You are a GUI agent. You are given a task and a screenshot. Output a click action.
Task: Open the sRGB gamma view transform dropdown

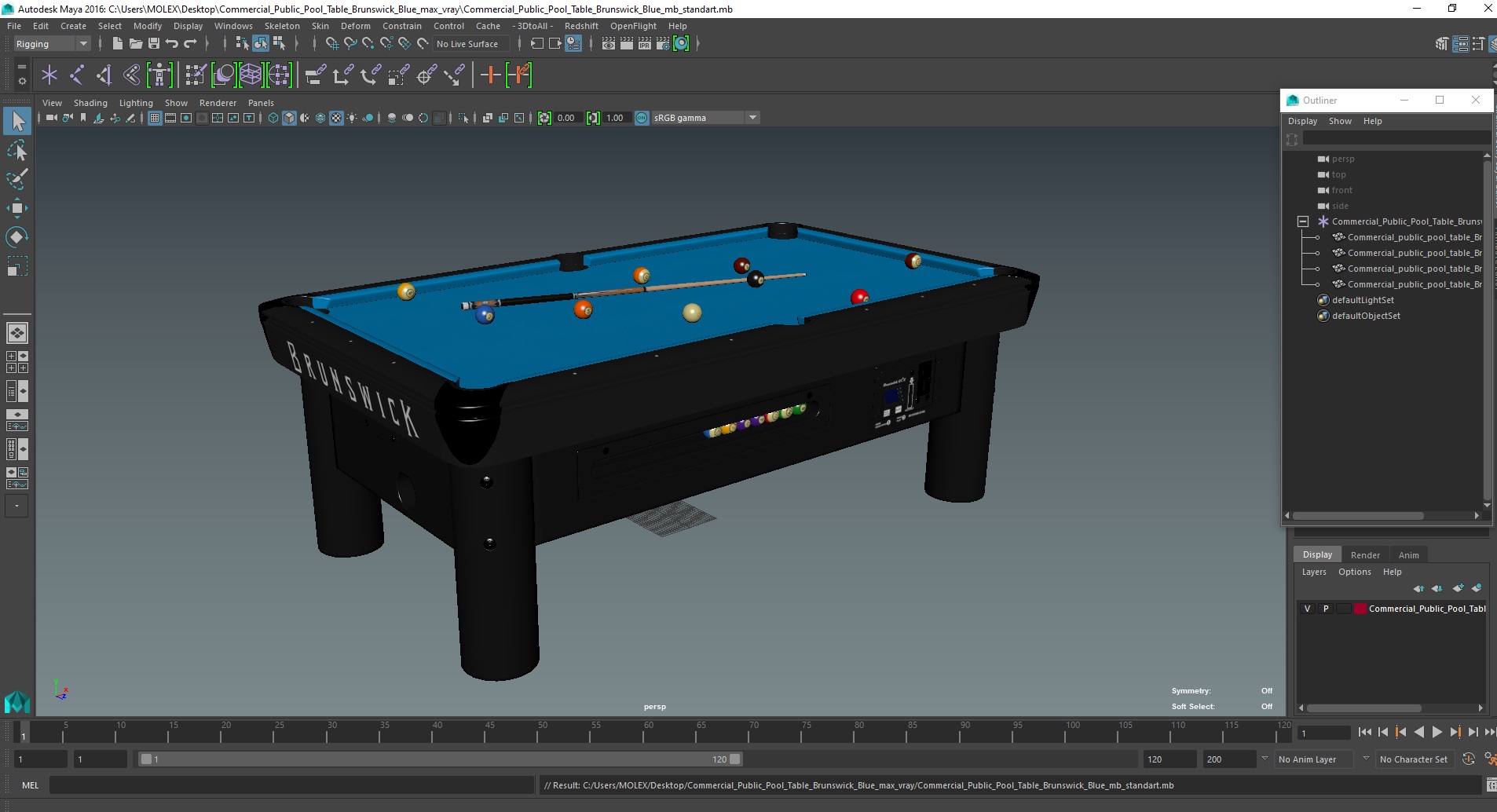click(x=705, y=118)
